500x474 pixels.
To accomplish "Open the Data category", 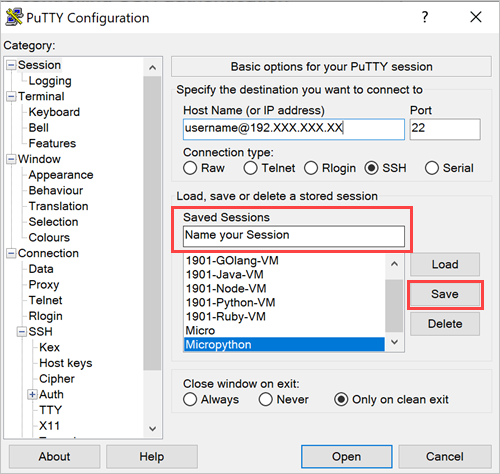I will pyautogui.click(x=41, y=269).
